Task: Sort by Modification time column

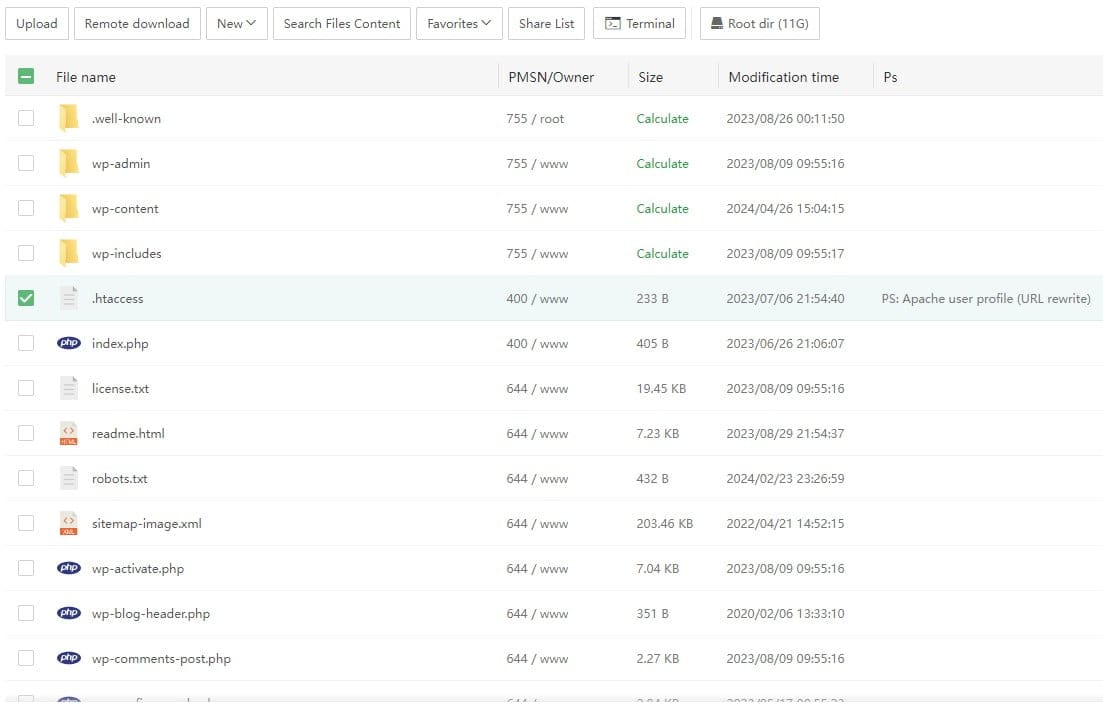Action: pyautogui.click(x=784, y=77)
